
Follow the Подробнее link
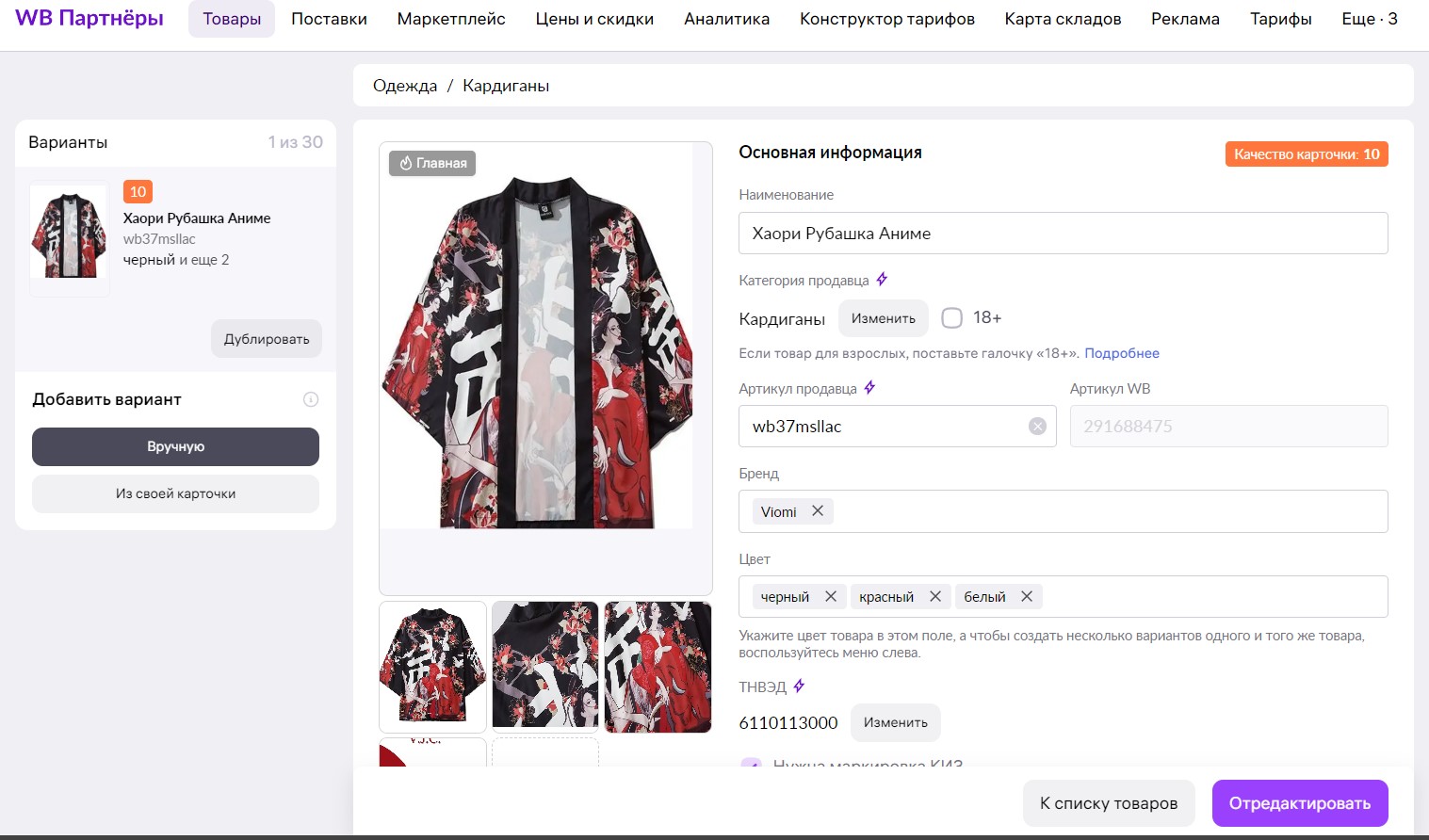pyautogui.click(x=1121, y=353)
